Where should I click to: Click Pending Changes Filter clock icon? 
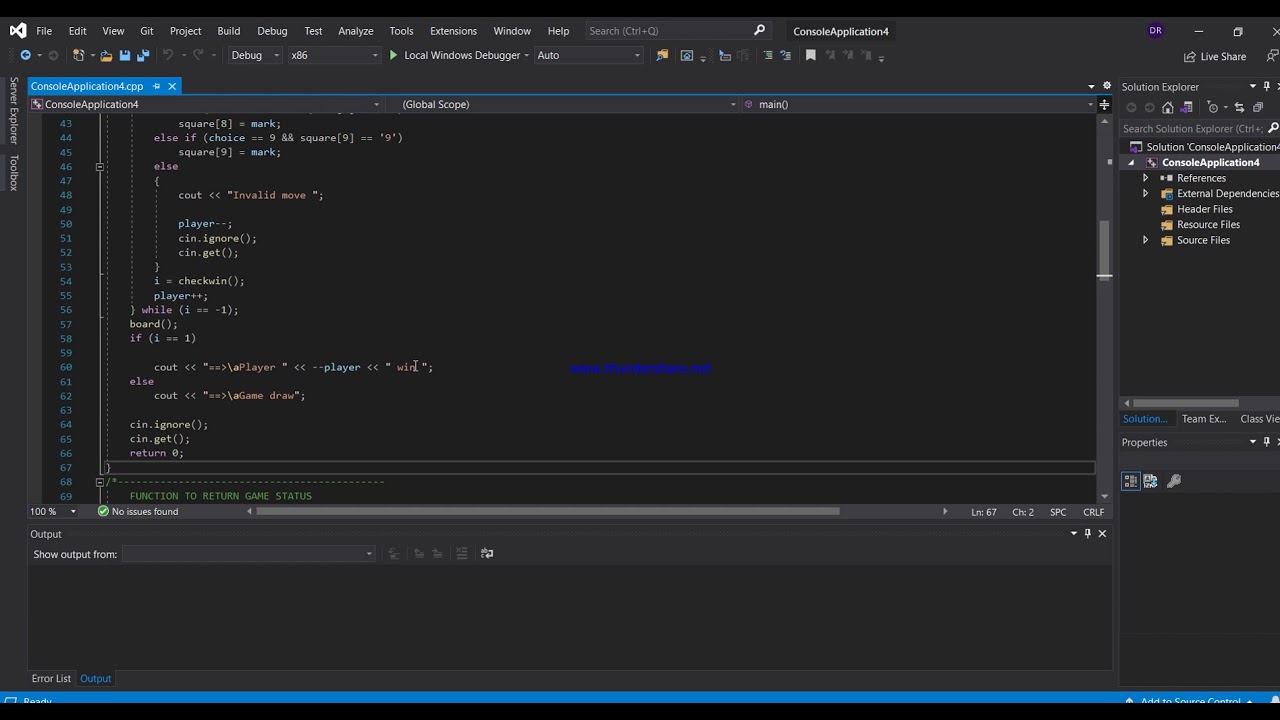[x=1213, y=107]
